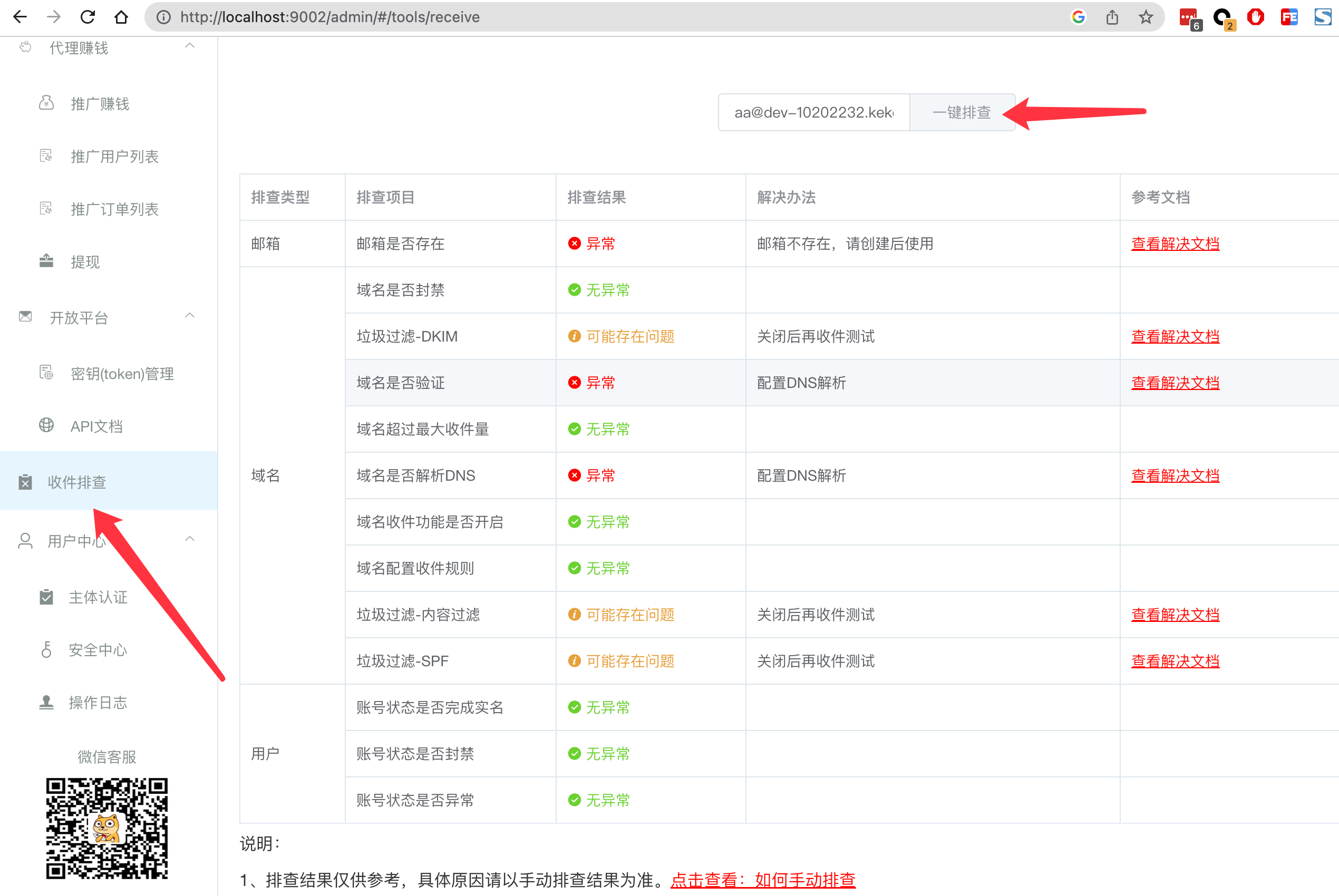Image resolution: width=1339 pixels, height=896 pixels.
Task: Click the 账号状态是否封禁 cell
Action: point(450,753)
